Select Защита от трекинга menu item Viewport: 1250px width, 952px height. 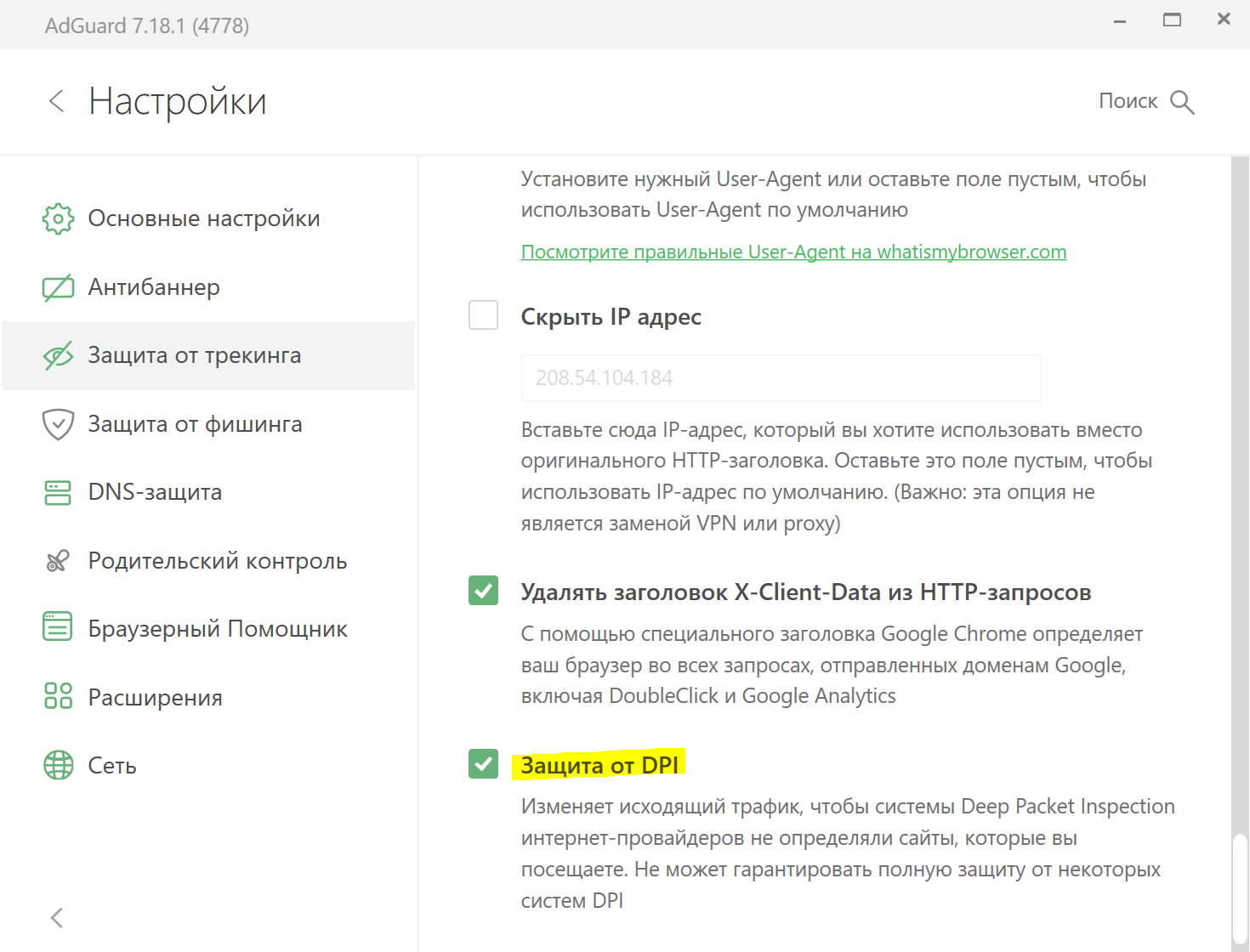[208, 355]
